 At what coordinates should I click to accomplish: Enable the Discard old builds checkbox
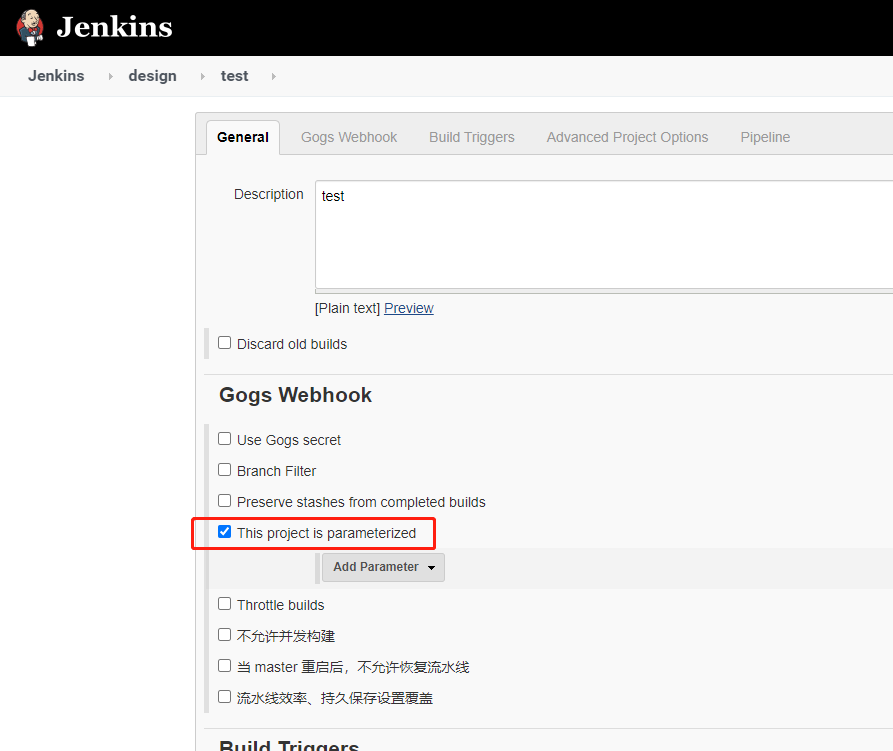(224, 342)
